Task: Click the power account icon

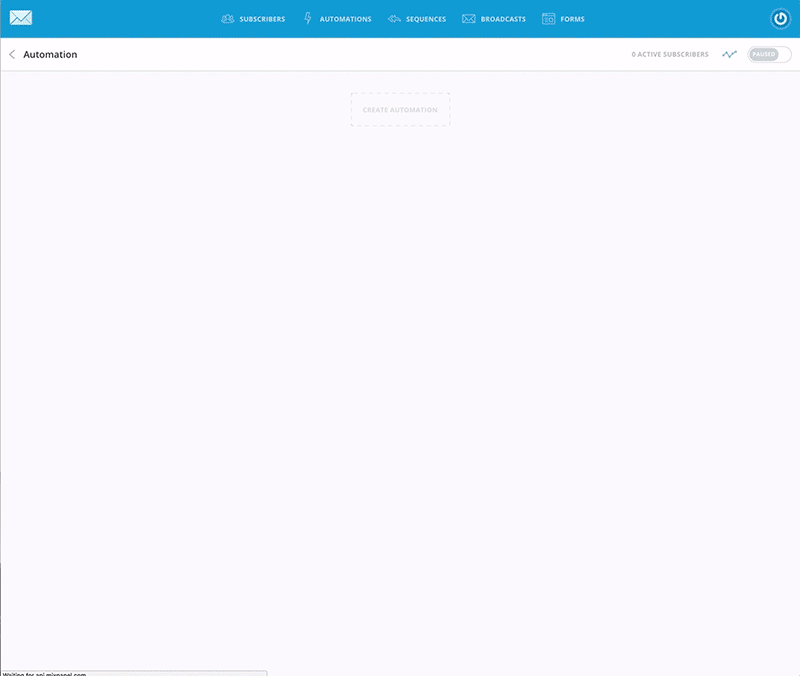Action: coord(780,19)
